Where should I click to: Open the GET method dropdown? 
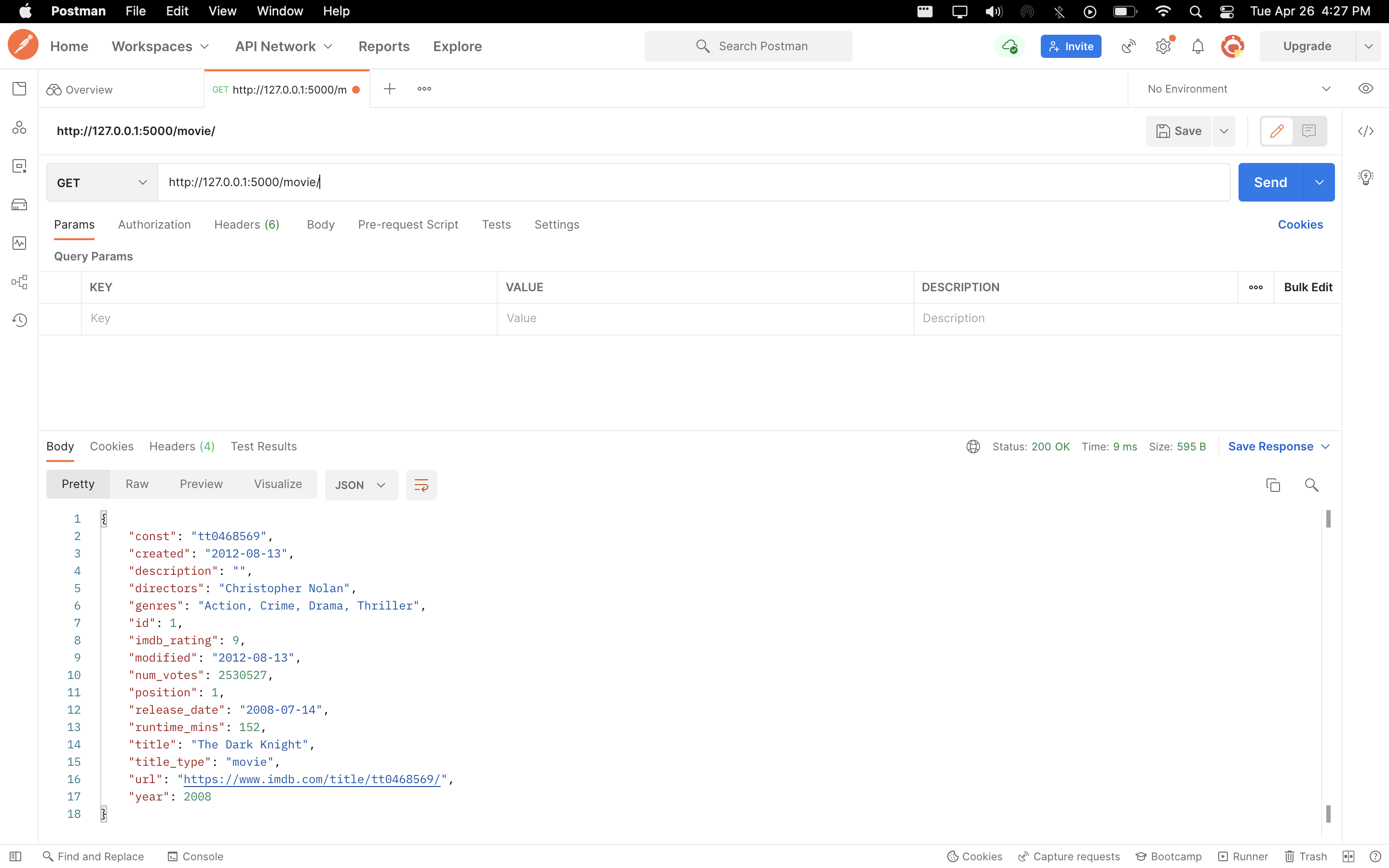[x=102, y=183]
